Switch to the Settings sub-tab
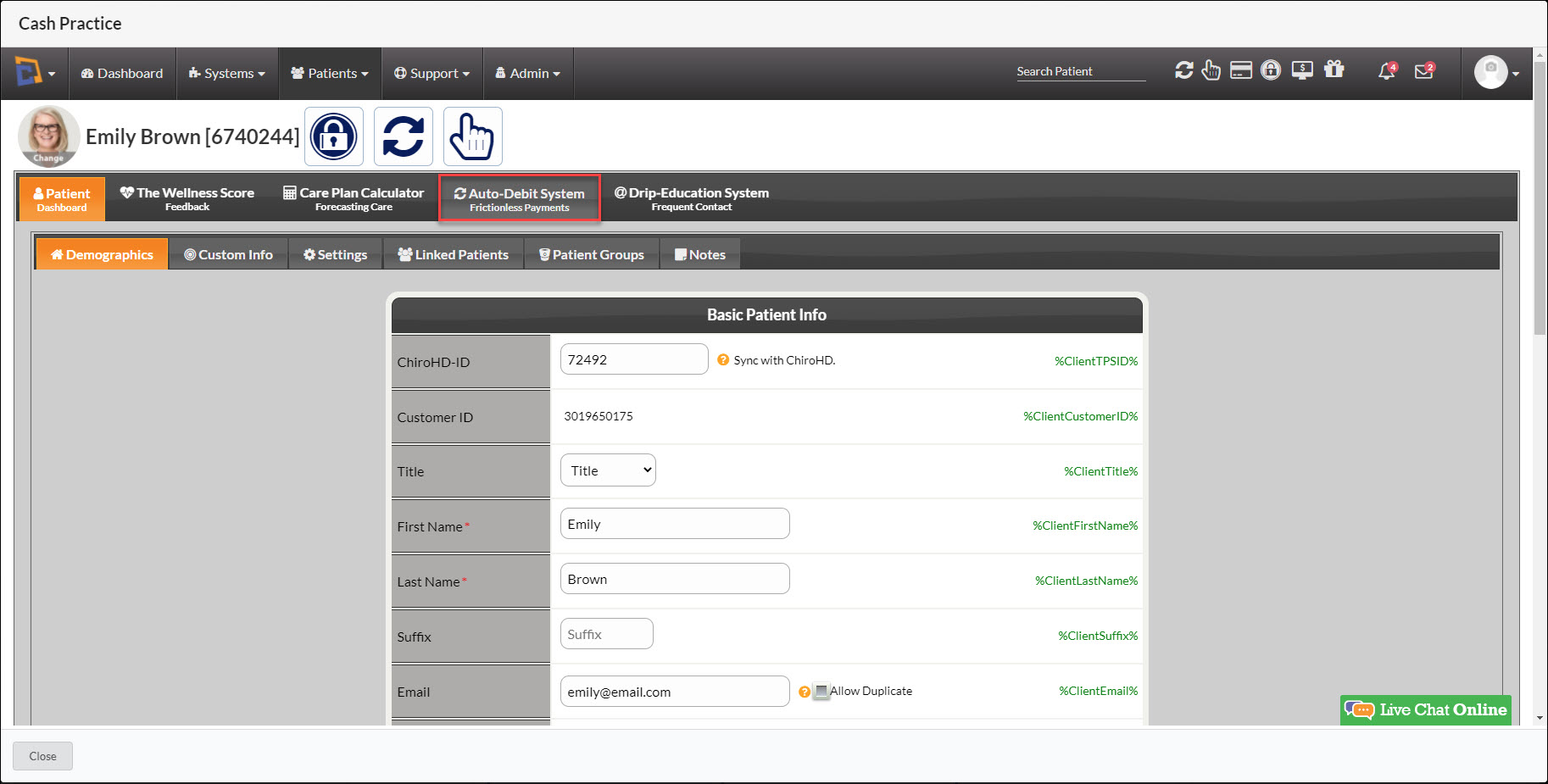Screen dimensions: 1548x784 [336, 254]
